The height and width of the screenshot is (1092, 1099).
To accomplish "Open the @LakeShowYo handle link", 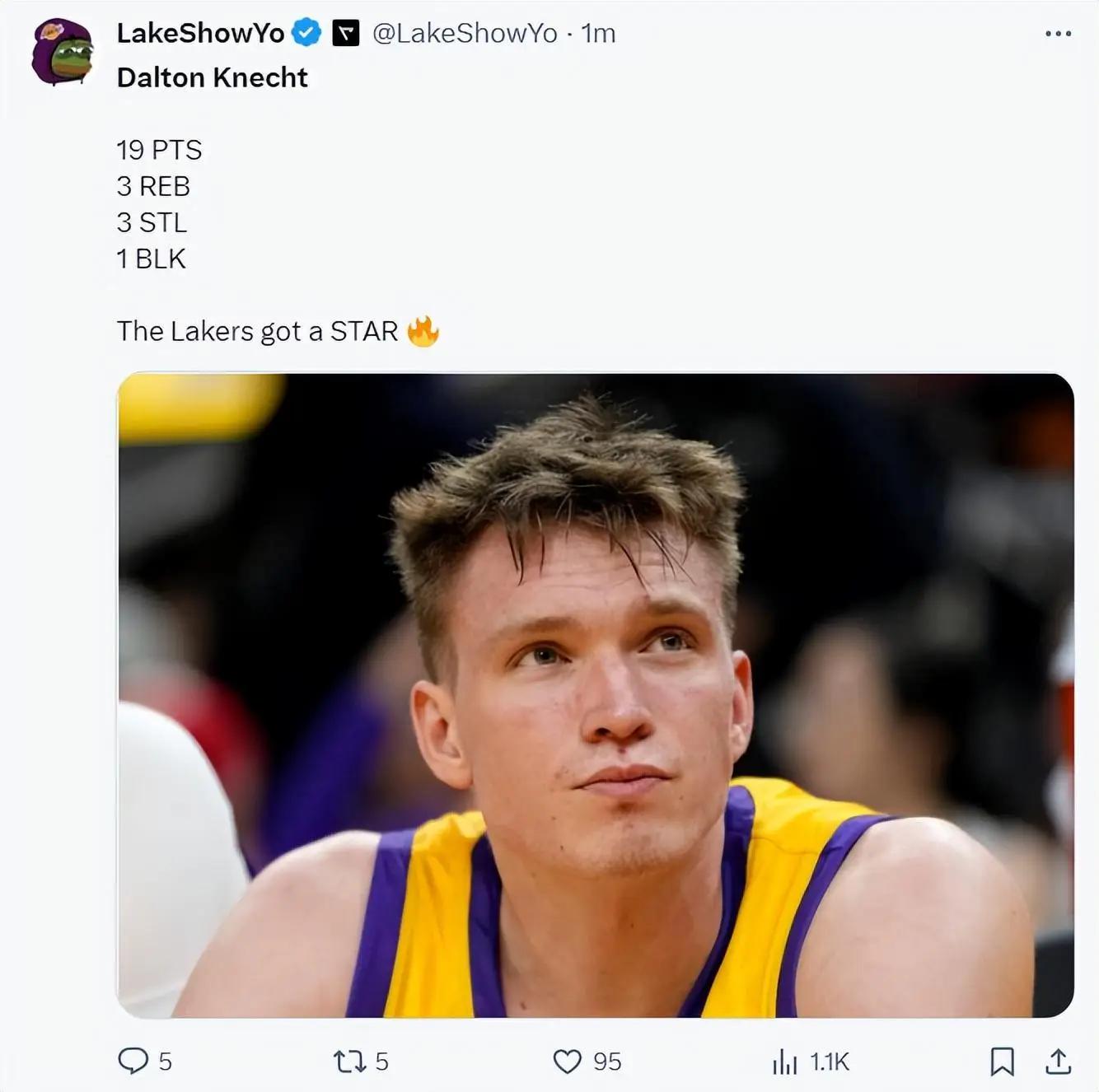I will point(465,33).
